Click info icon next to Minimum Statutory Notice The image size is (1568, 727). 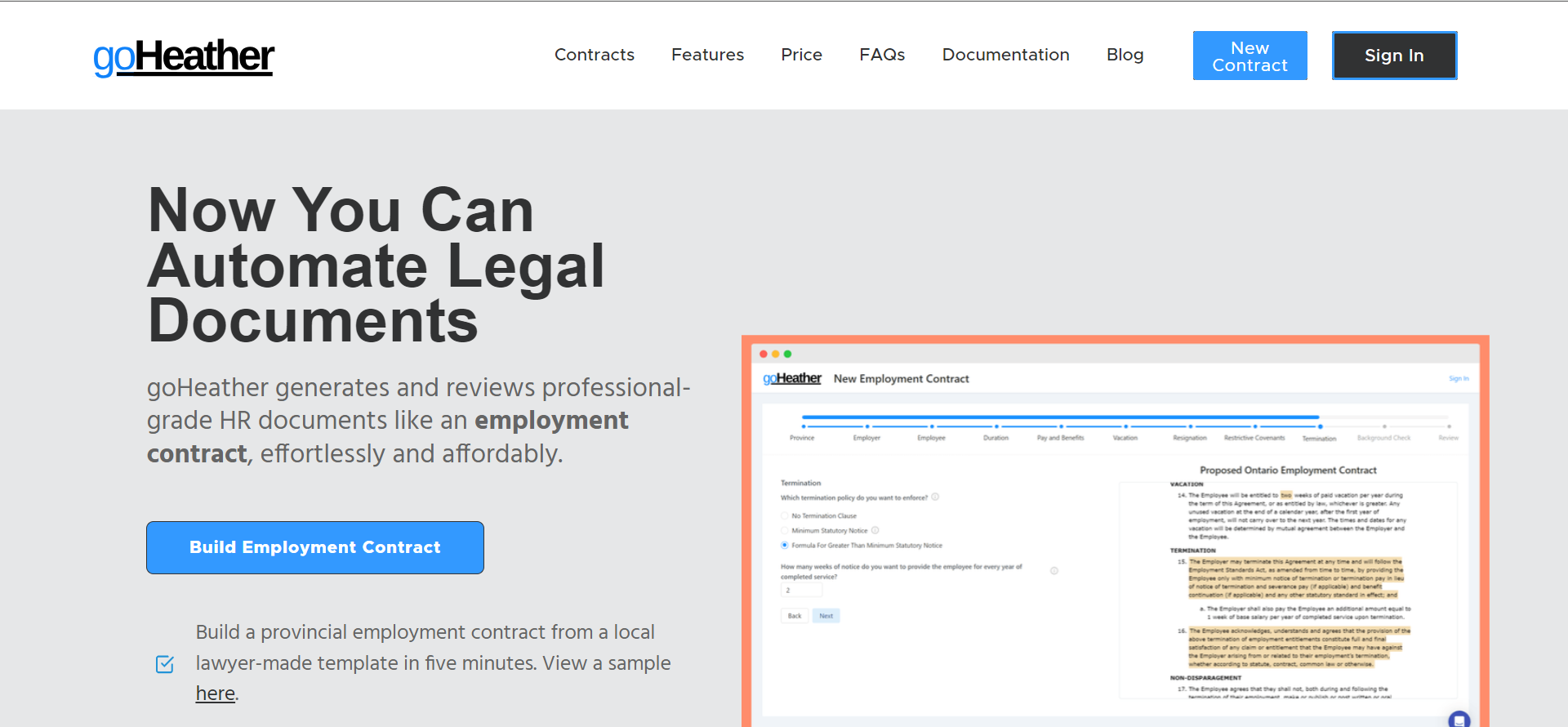[875, 530]
